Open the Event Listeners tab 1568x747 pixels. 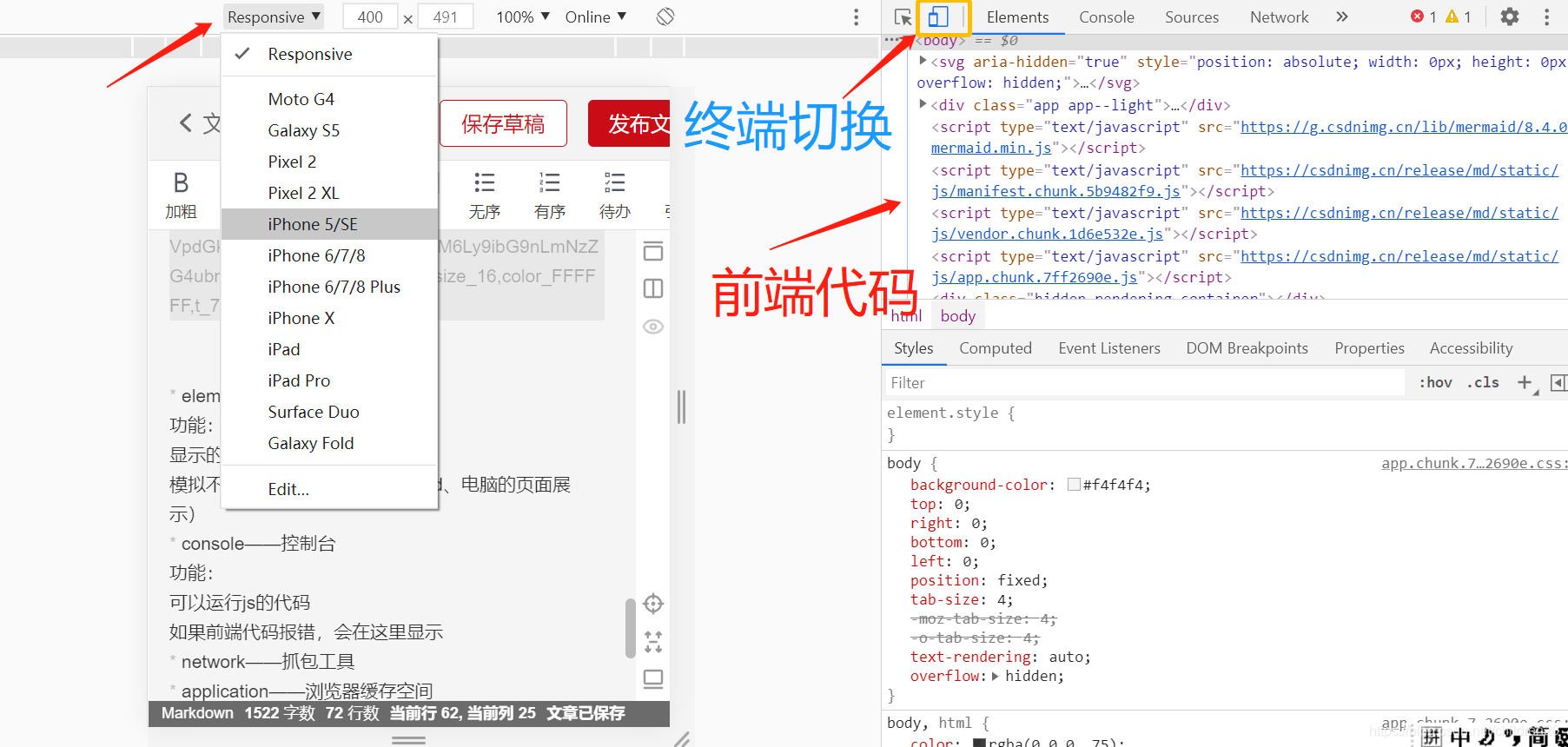click(x=1108, y=348)
